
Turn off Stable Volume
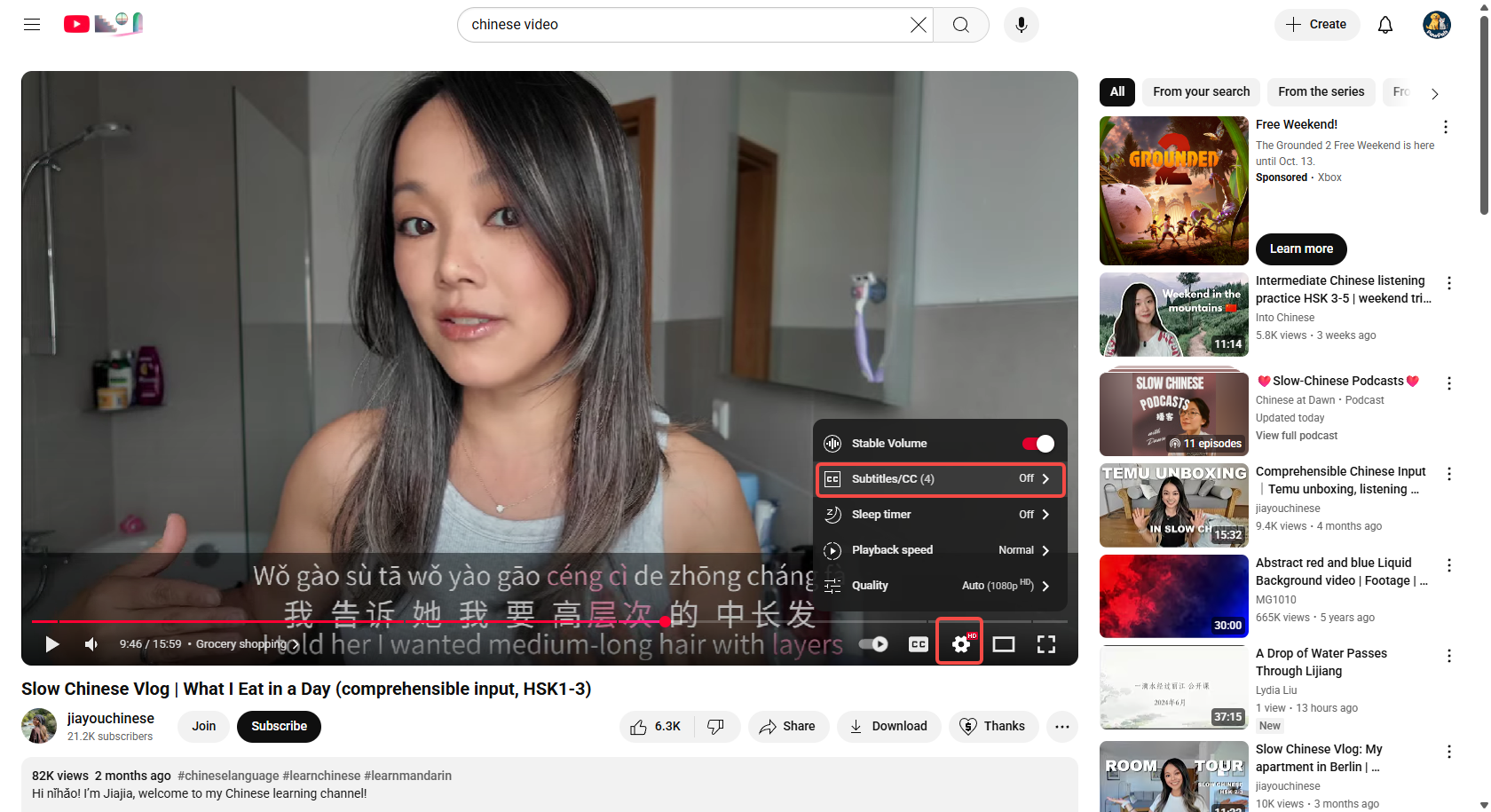point(1036,443)
